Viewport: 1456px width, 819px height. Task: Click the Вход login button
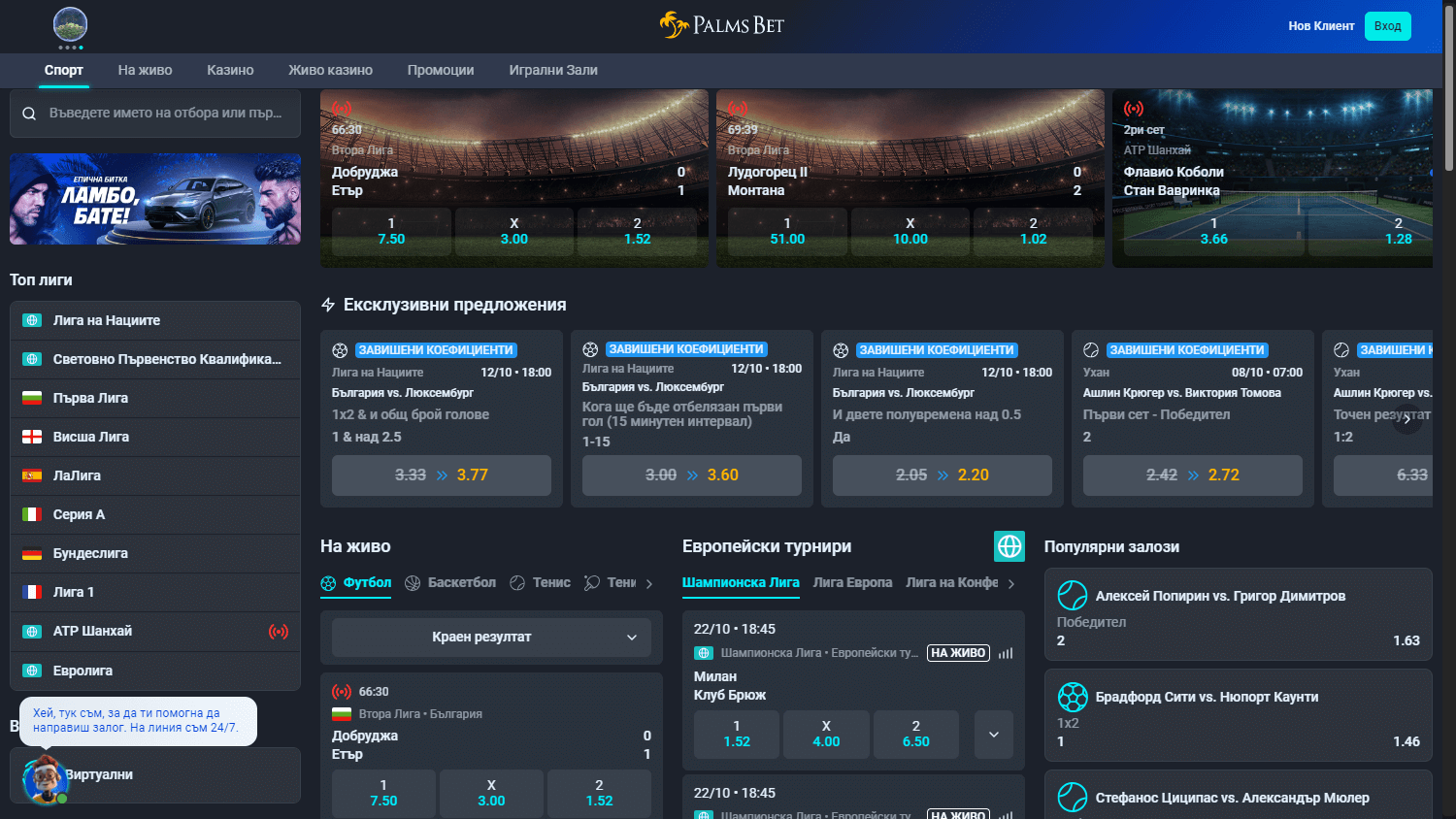click(x=1388, y=26)
